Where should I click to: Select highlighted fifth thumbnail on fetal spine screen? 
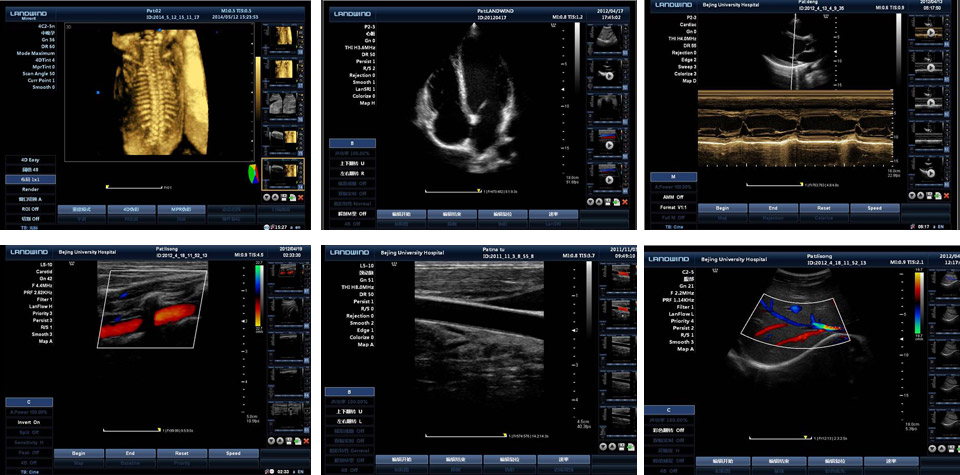[x=283, y=174]
